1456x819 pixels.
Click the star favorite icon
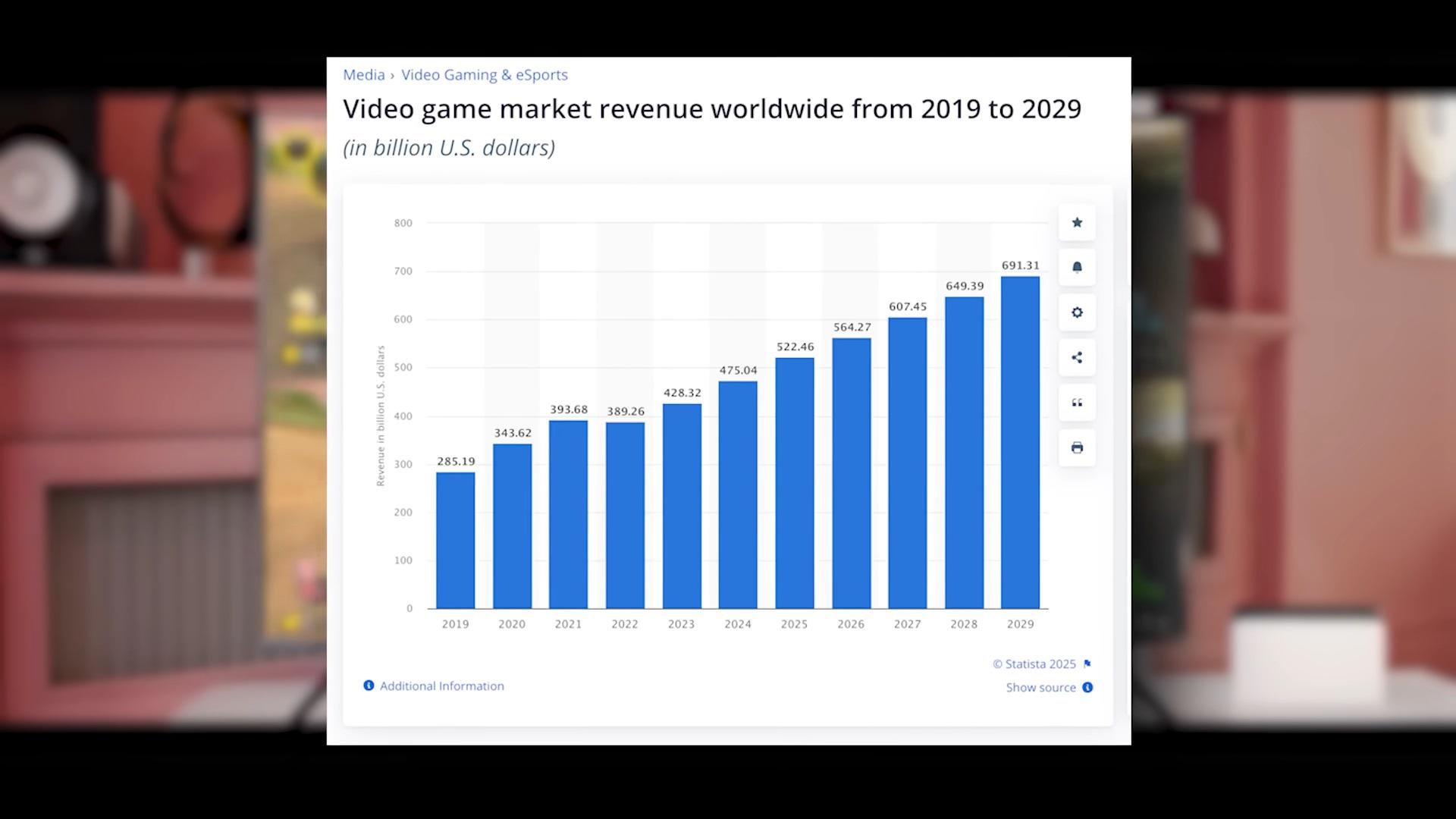(1077, 222)
